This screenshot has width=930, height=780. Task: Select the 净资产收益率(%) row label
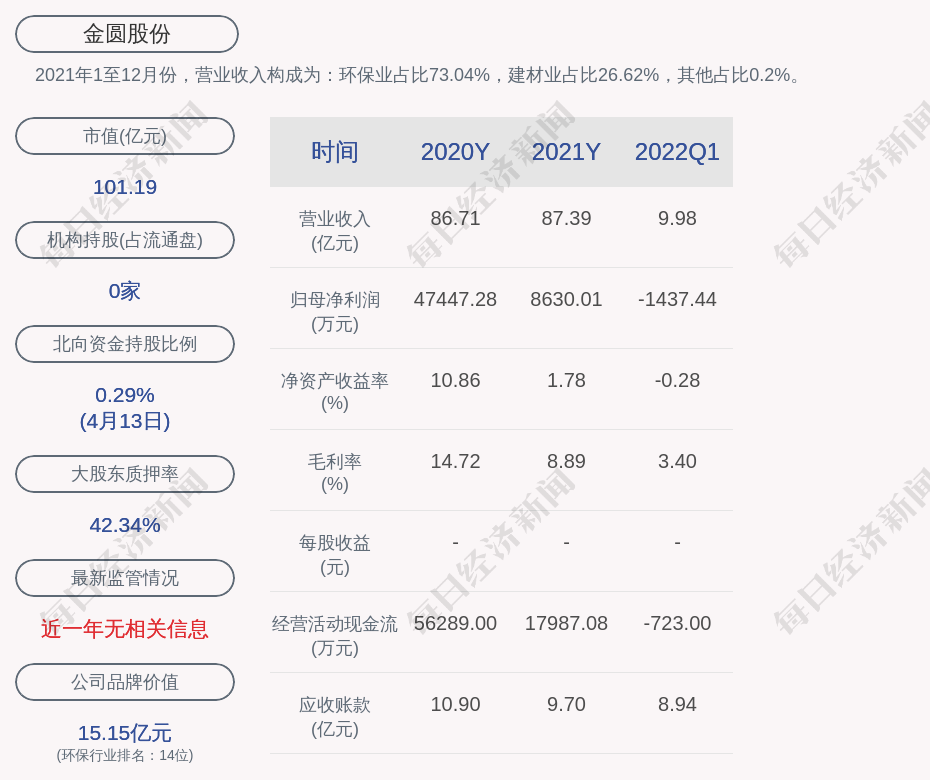tap(334, 392)
